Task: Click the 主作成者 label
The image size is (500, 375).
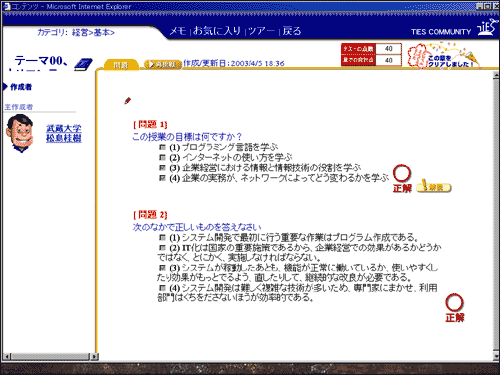Action: click(x=19, y=107)
